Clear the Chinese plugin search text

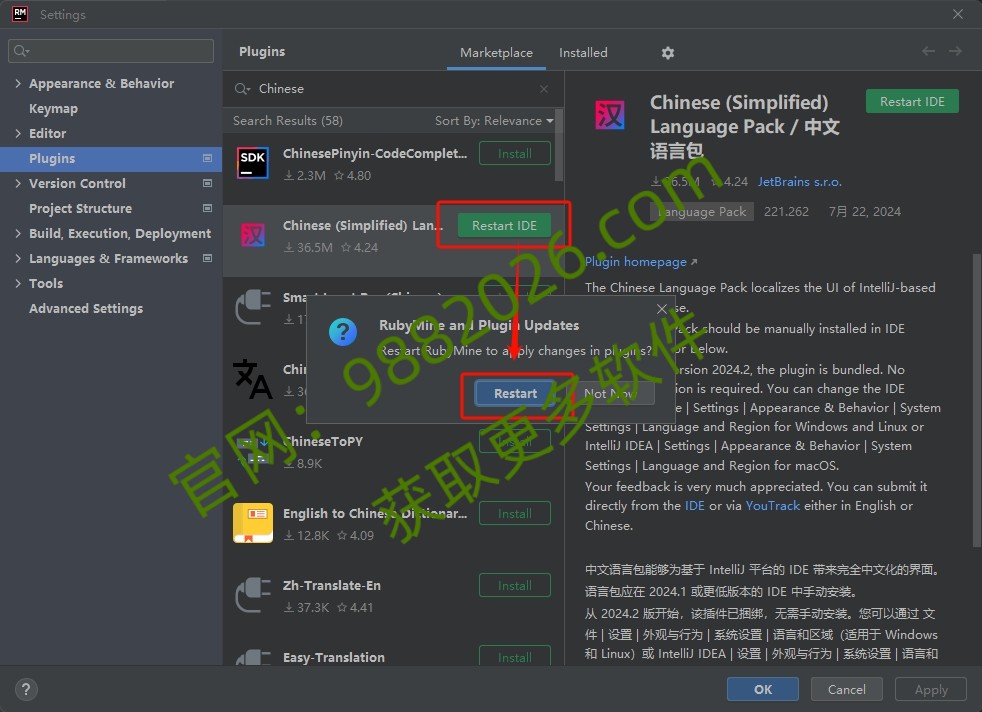544,89
